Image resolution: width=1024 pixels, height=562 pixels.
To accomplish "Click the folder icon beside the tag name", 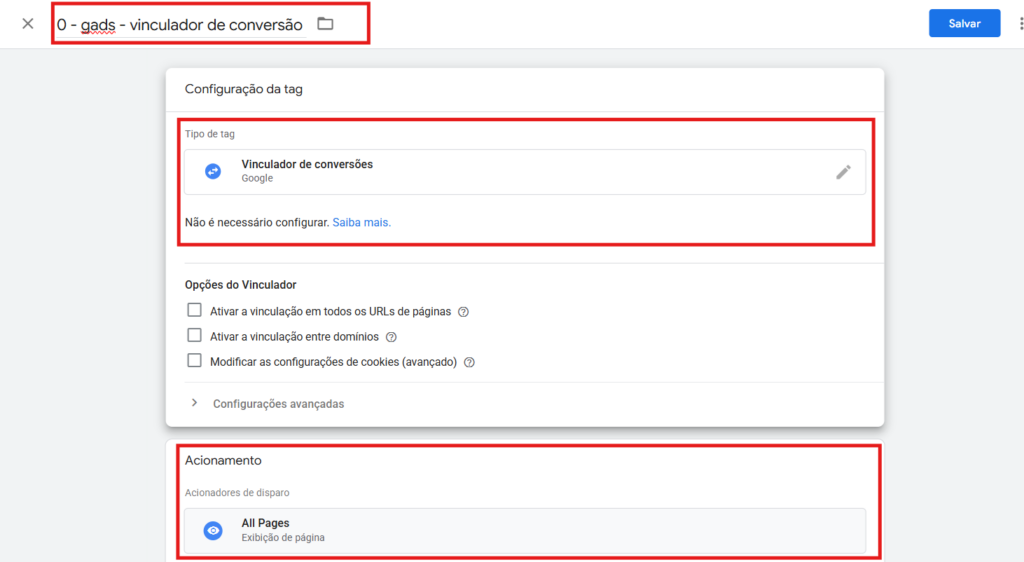I will click(325, 24).
